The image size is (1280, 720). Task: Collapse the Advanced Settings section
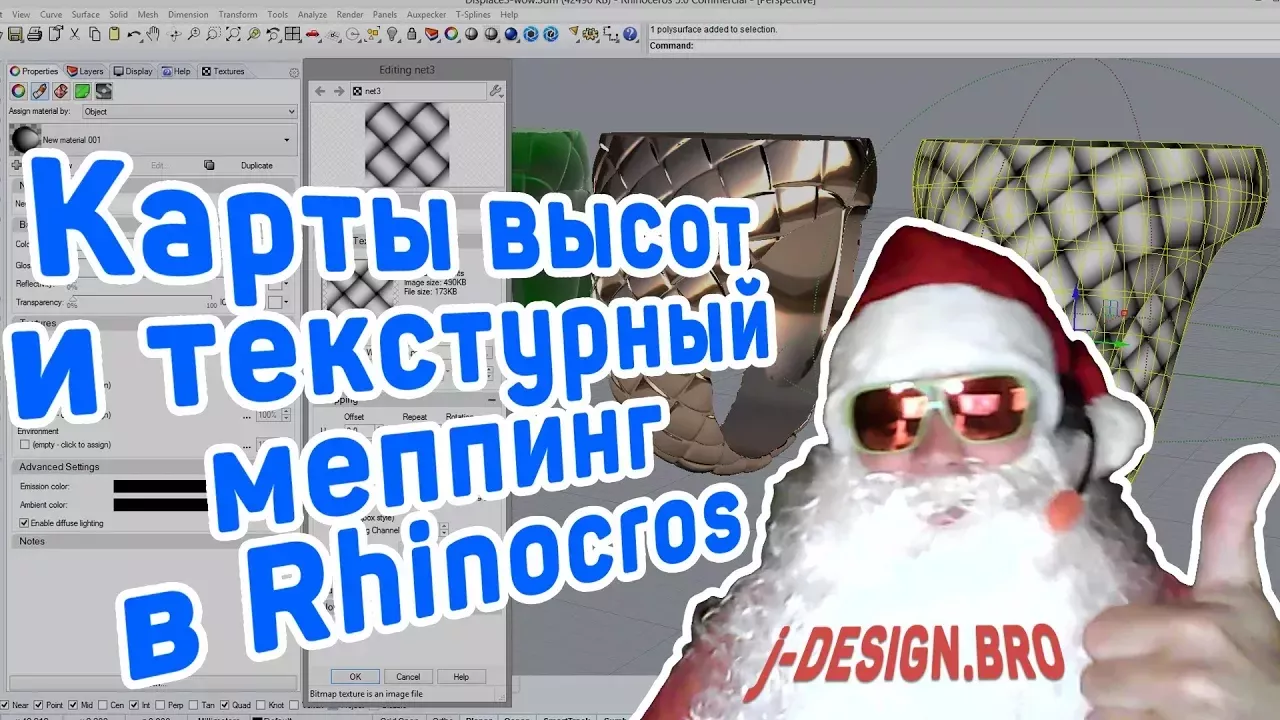tap(60, 467)
